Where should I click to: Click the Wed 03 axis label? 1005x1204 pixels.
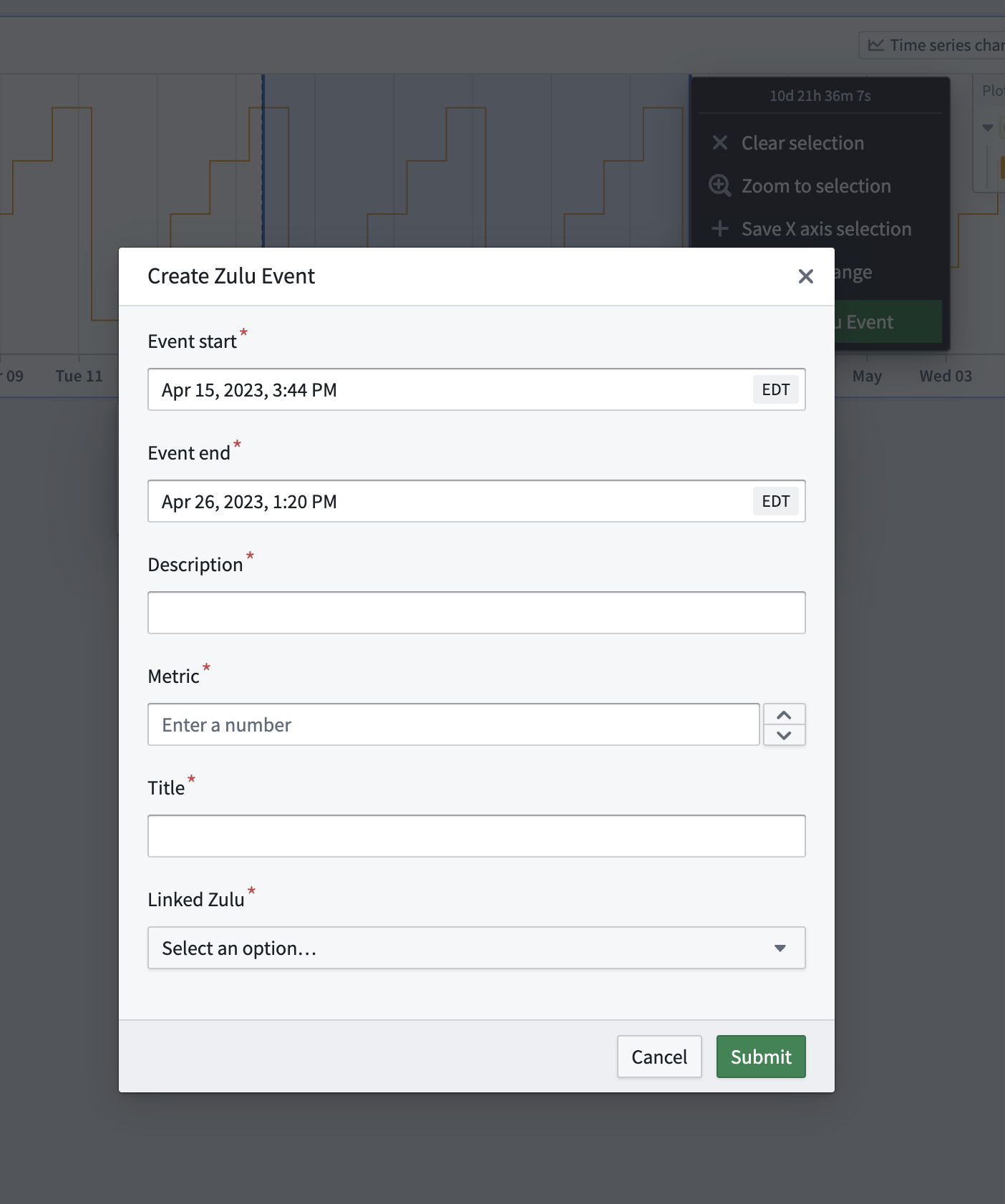click(x=946, y=376)
